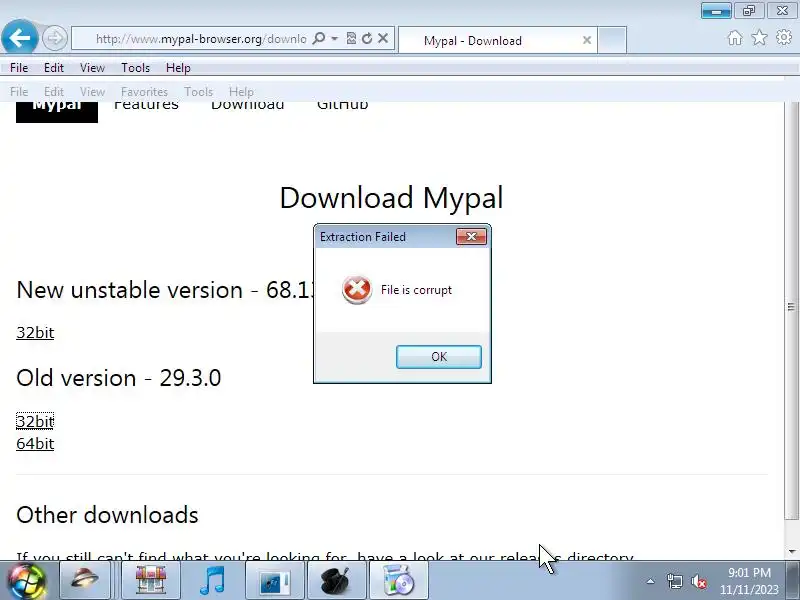Click the scrollbar down arrow
The image size is (800, 600).
(x=792, y=551)
